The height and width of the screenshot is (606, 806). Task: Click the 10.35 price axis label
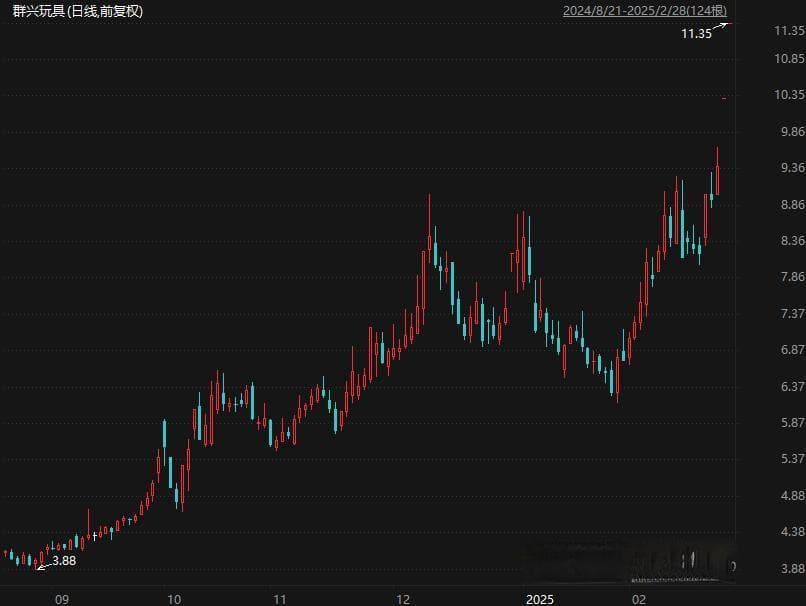(x=790, y=95)
